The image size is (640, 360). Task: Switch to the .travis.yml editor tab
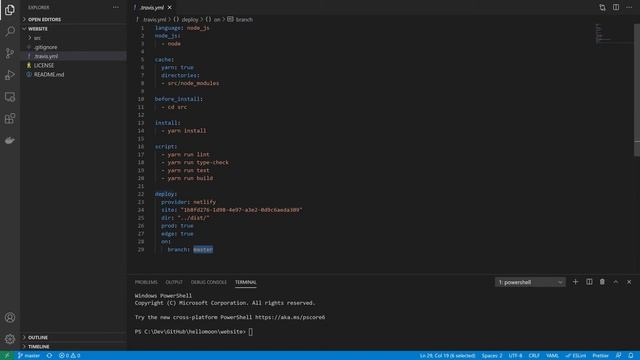[x=152, y=7]
